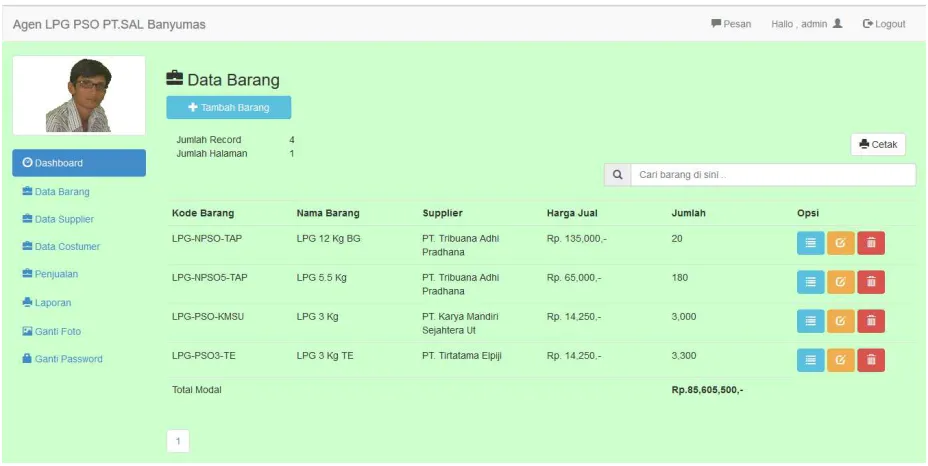The width and height of the screenshot is (928, 466).
Task: Click the search magnifier icon
Action: (617, 175)
